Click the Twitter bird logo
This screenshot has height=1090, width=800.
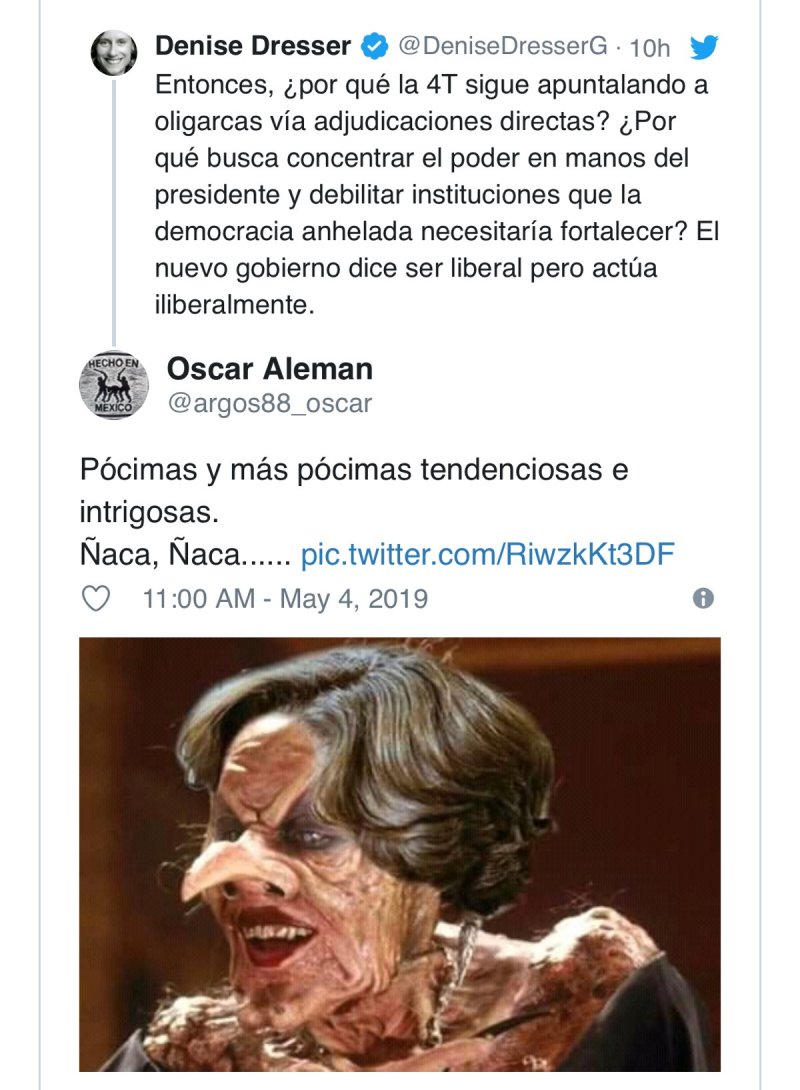(x=704, y=47)
